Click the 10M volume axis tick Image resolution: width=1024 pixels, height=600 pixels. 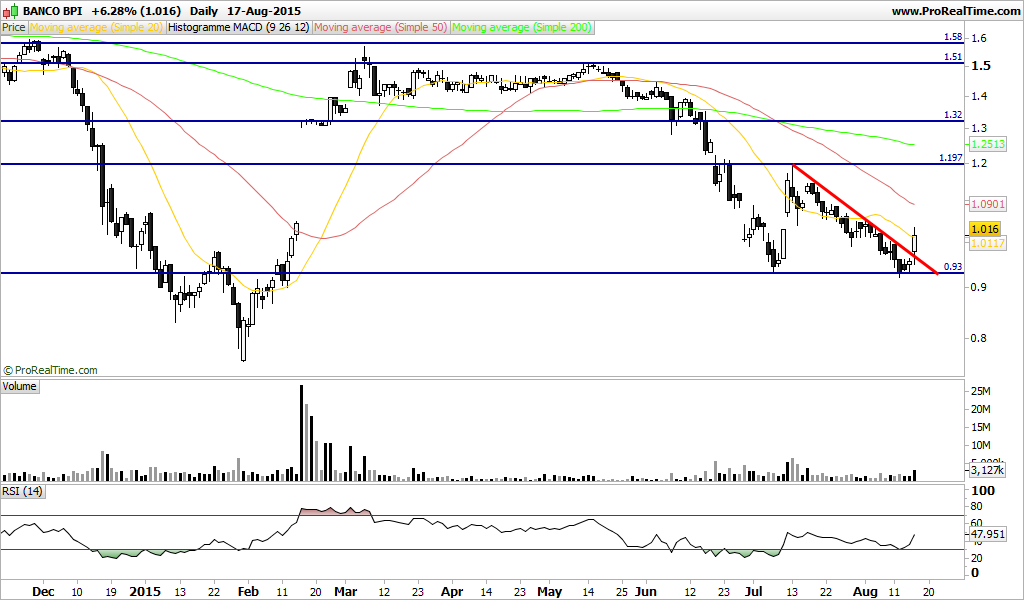pyautogui.click(x=981, y=446)
